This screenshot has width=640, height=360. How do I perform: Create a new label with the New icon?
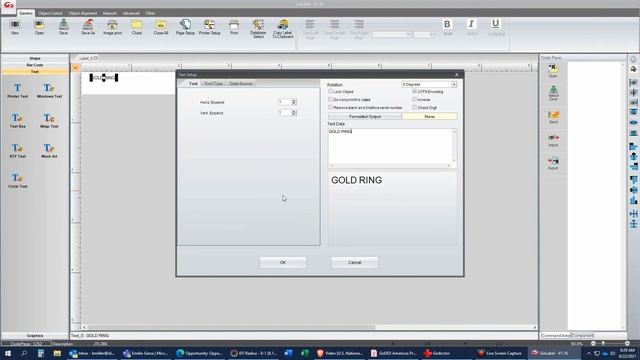pyautogui.click(x=15, y=27)
